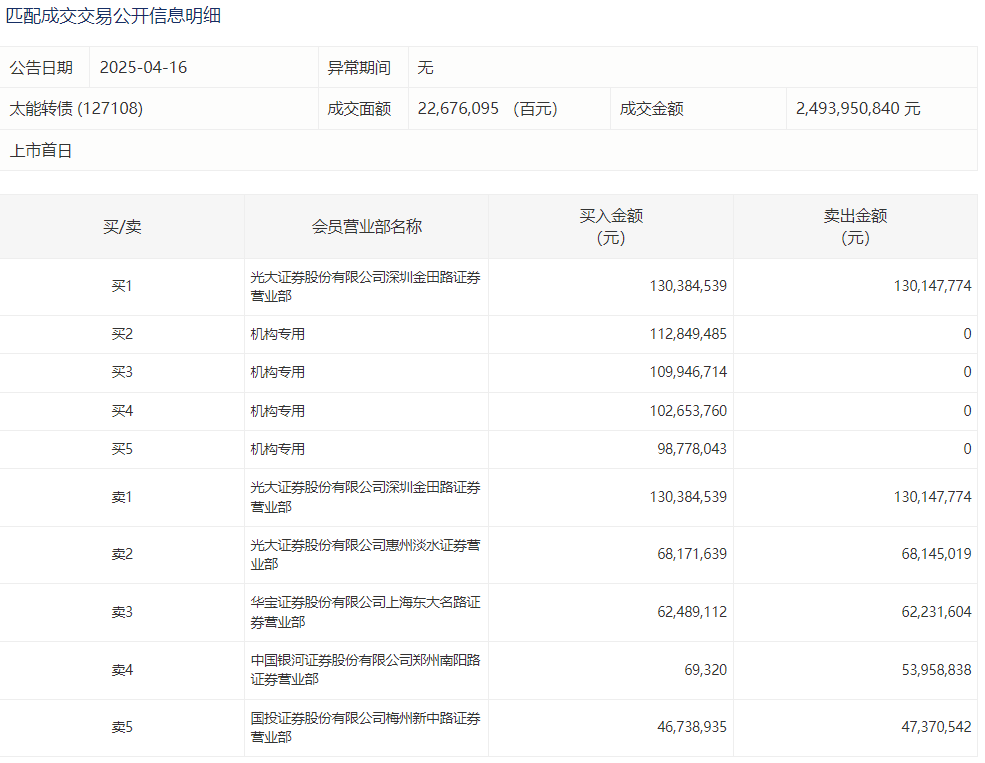Open 光大证券深圳金田路营业部 in the 卖1 row

tap(365, 497)
